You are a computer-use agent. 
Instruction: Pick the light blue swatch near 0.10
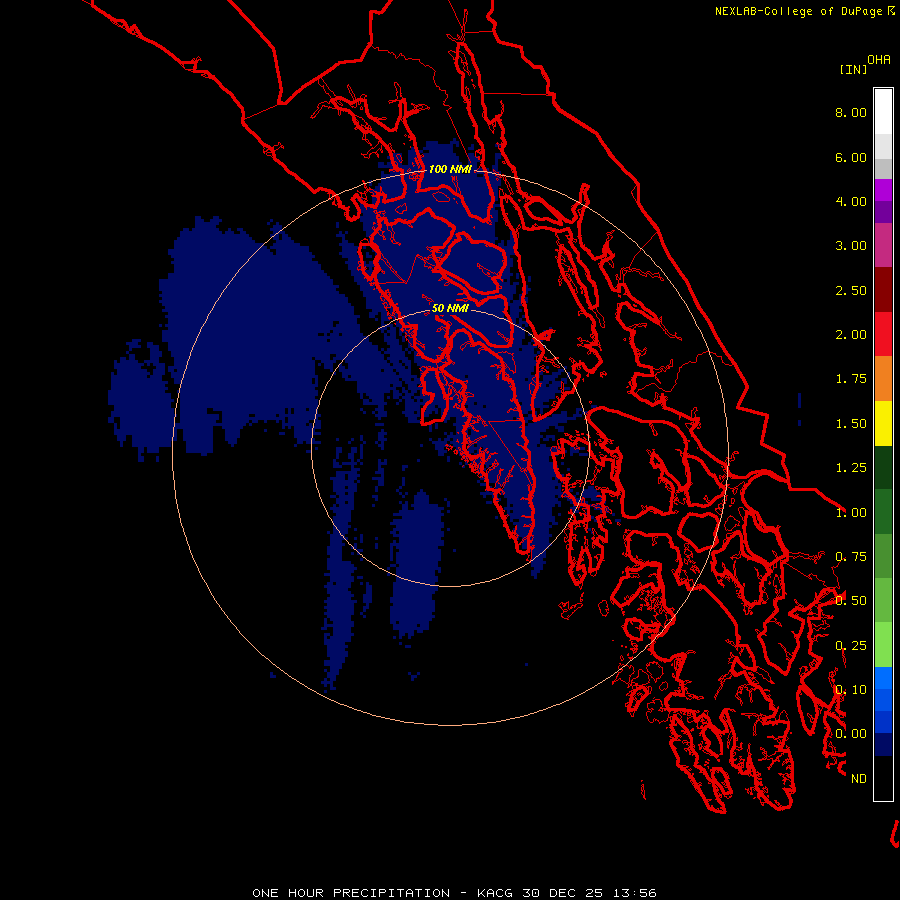883,678
